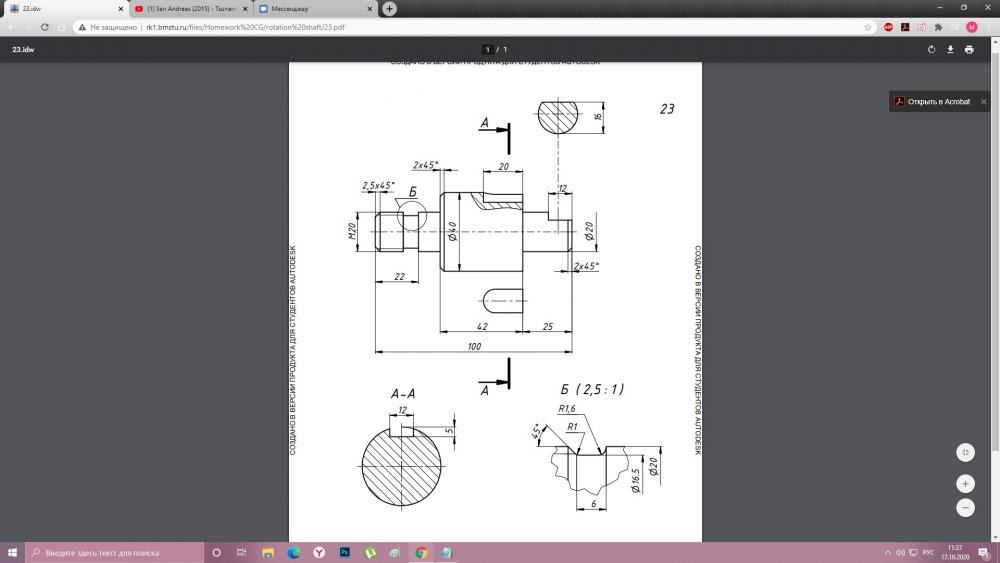Open Task View on the taskbar

point(241,552)
